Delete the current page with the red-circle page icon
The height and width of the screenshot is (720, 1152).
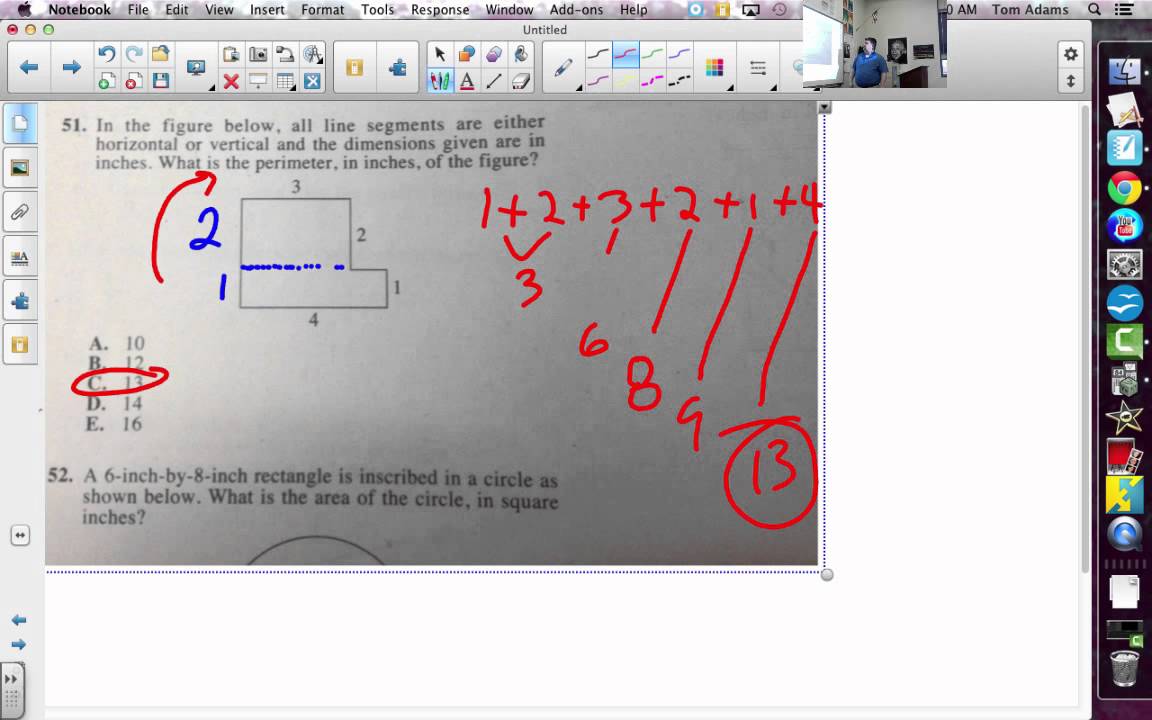(x=134, y=81)
